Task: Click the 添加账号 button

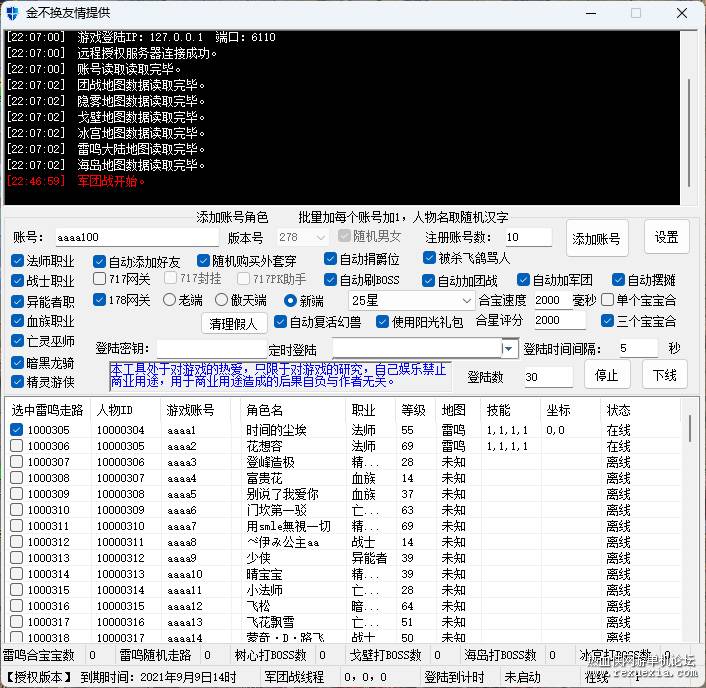Action: (597, 239)
